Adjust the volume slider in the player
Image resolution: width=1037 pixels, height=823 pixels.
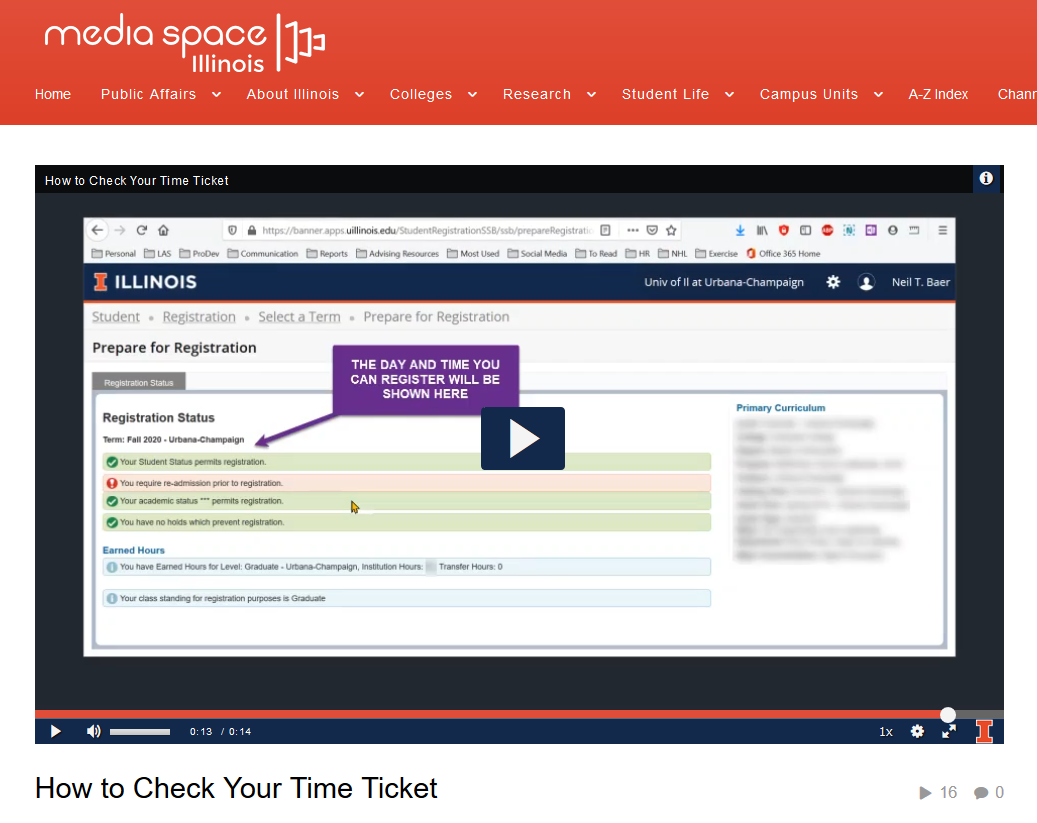coord(140,731)
